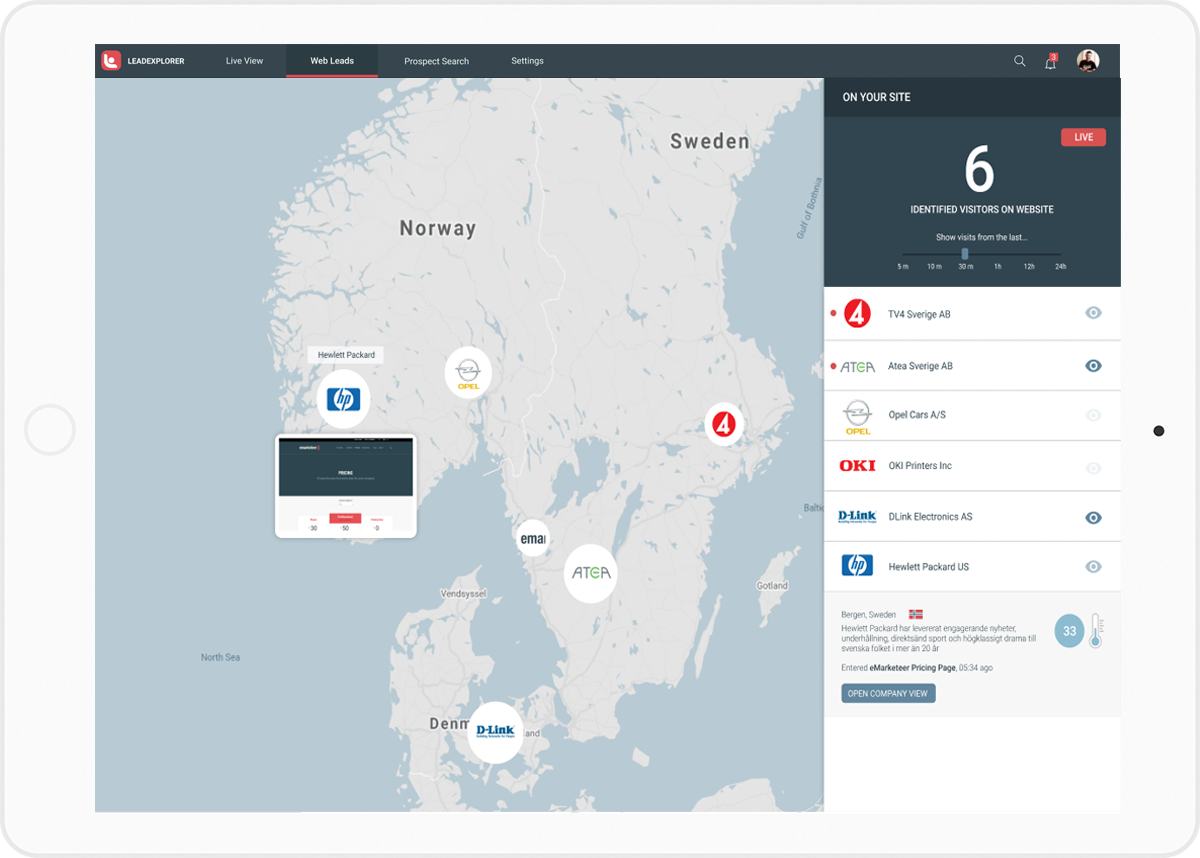Click the OKI logo in visitor list
1200x858 pixels.
coord(857,466)
